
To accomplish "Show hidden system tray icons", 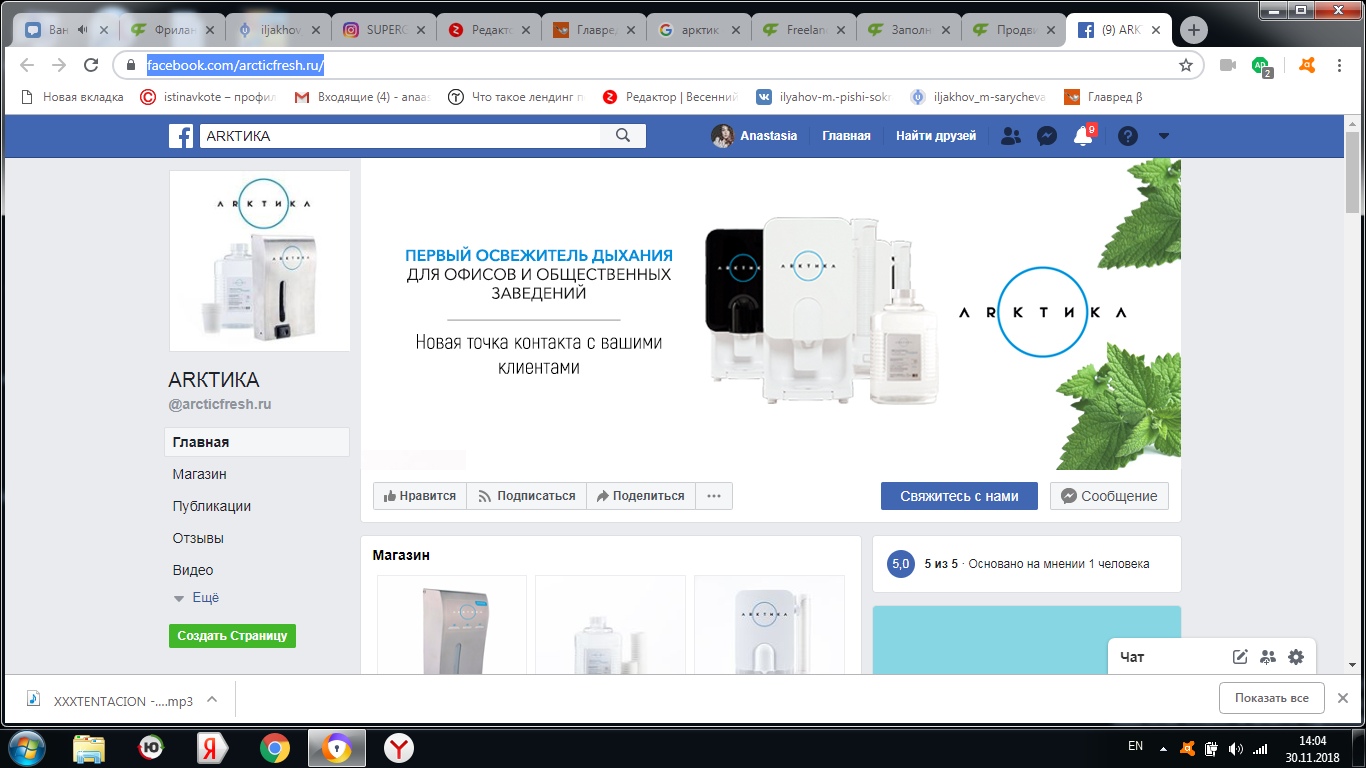I will (x=1163, y=748).
